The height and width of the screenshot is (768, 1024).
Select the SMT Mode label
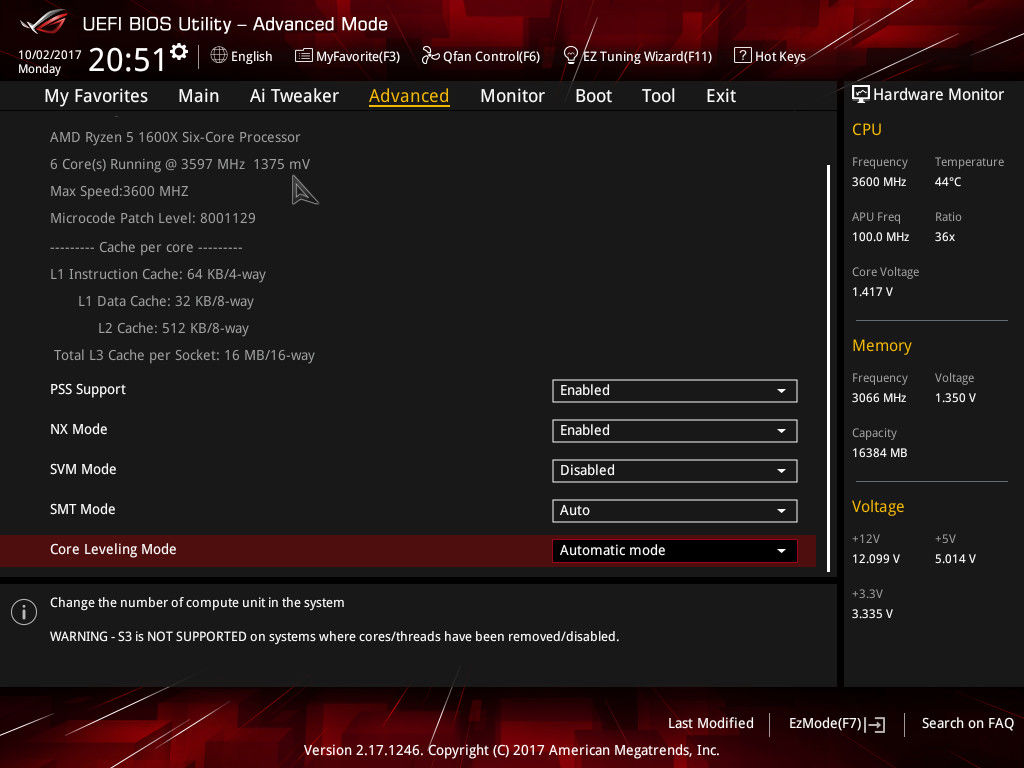82,509
